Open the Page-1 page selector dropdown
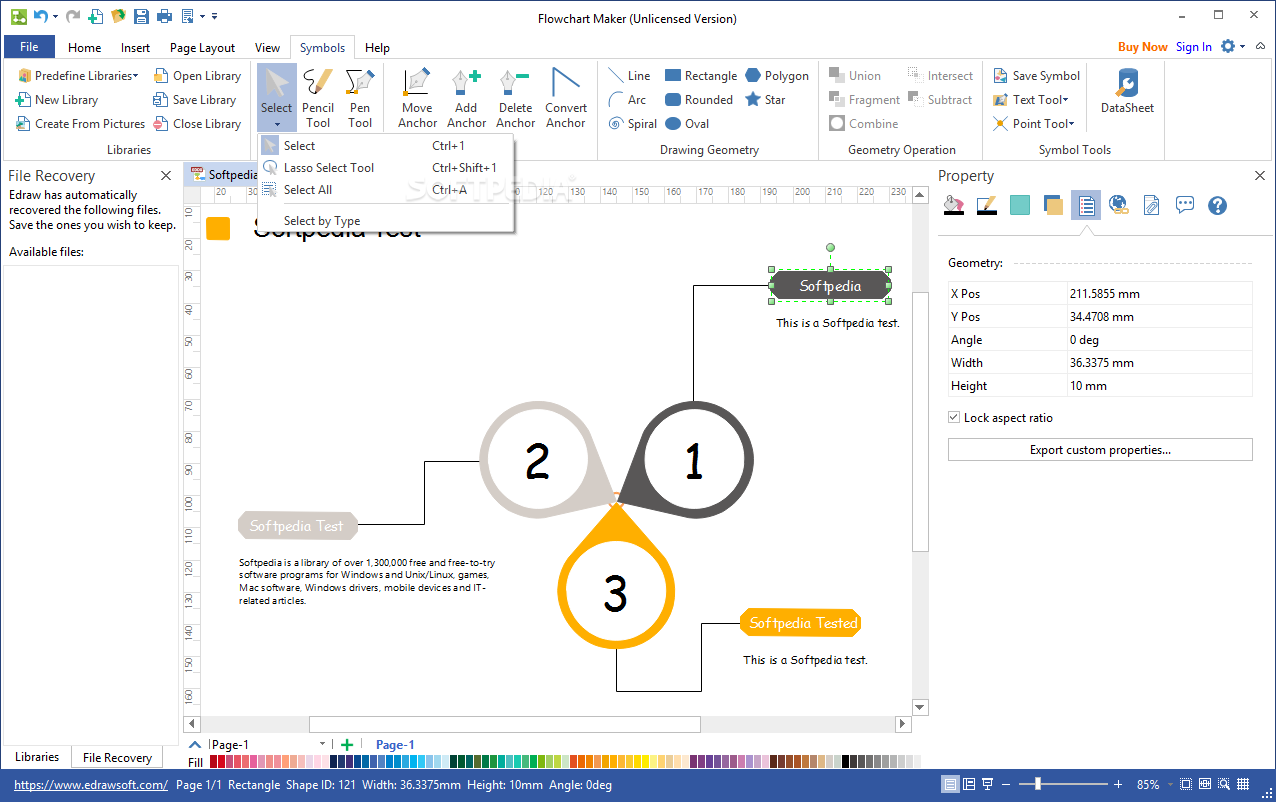 pyautogui.click(x=322, y=744)
